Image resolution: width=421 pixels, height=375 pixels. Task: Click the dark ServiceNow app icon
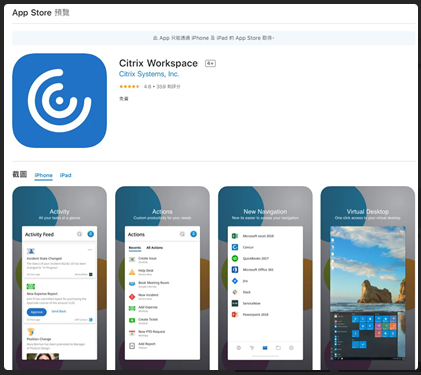pyautogui.click(x=235, y=303)
